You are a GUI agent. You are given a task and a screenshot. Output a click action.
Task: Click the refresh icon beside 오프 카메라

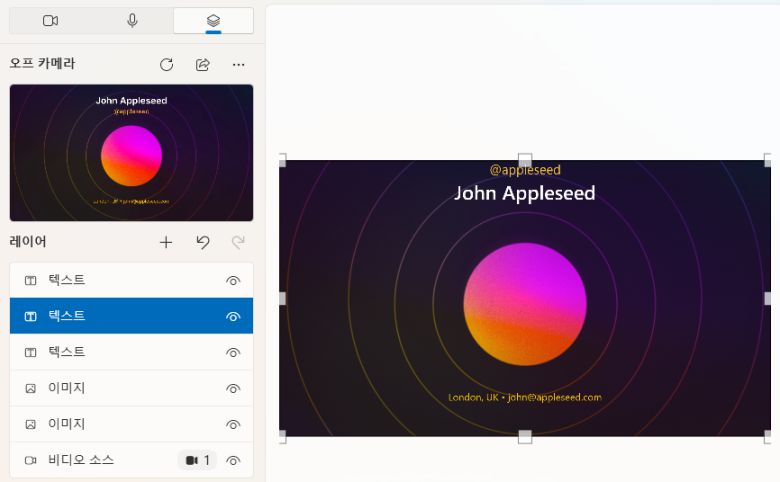[166, 65]
